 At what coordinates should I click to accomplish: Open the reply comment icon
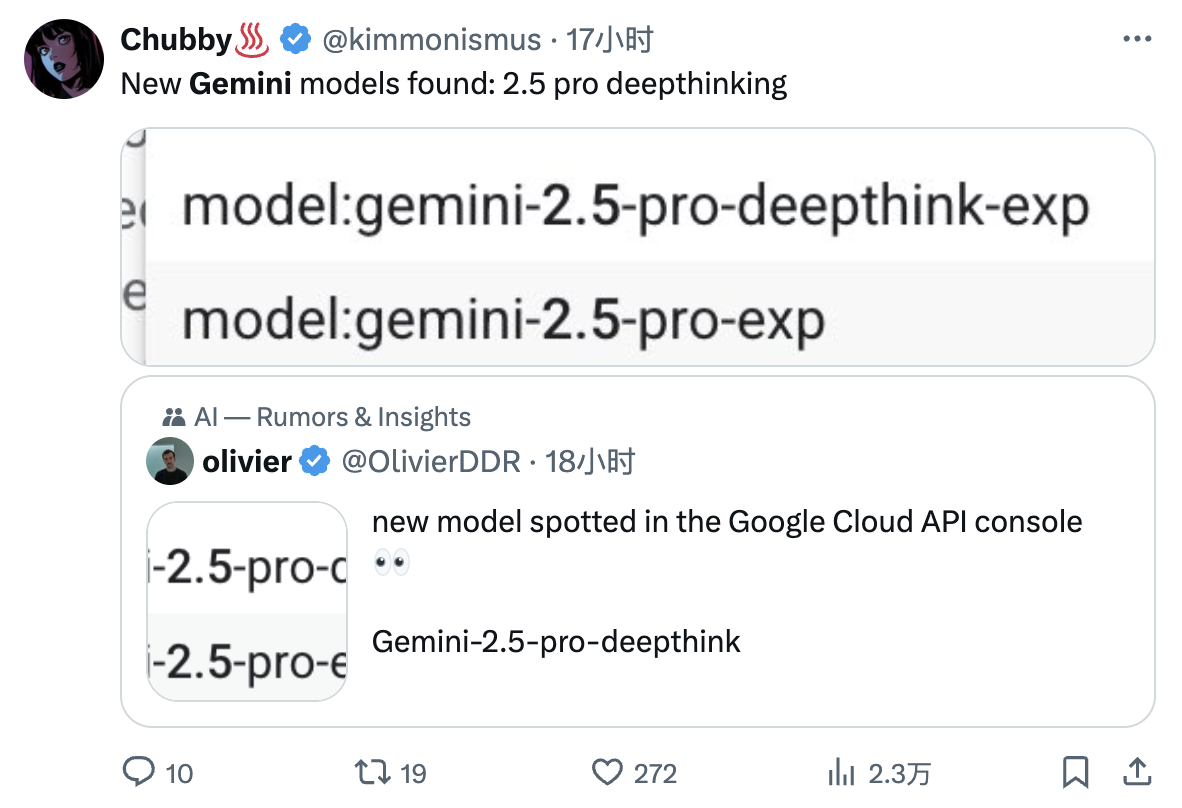[139, 773]
